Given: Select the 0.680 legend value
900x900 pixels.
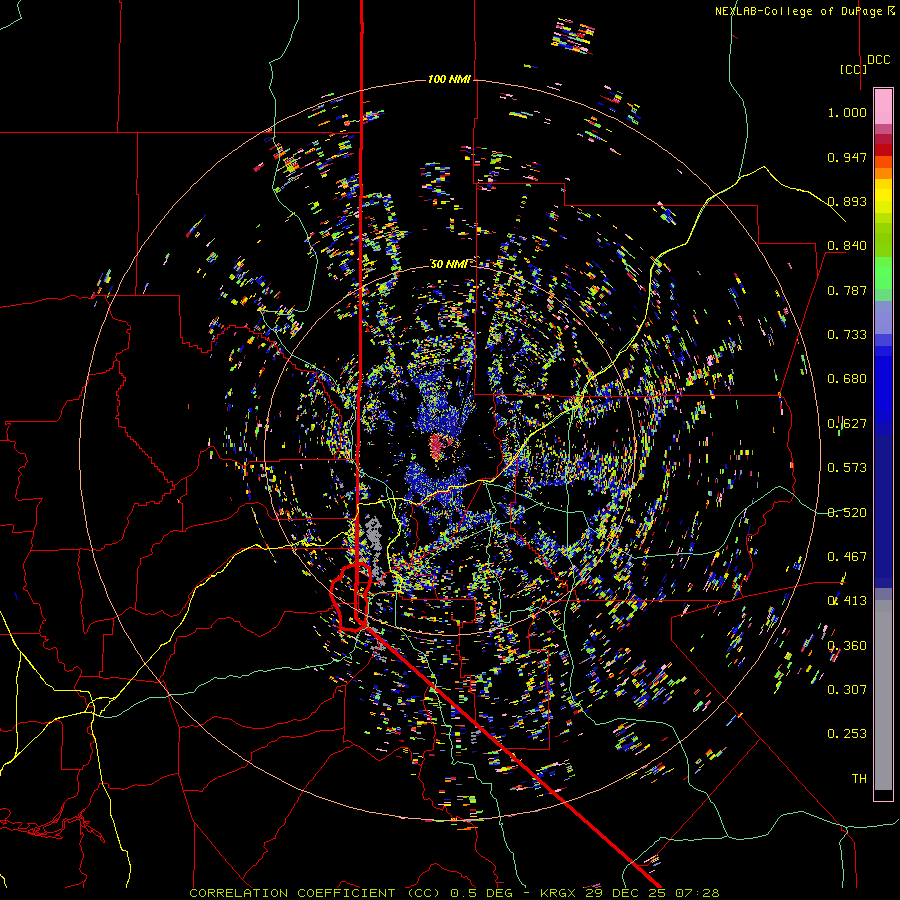Looking at the screenshot, I should (847, 379).
